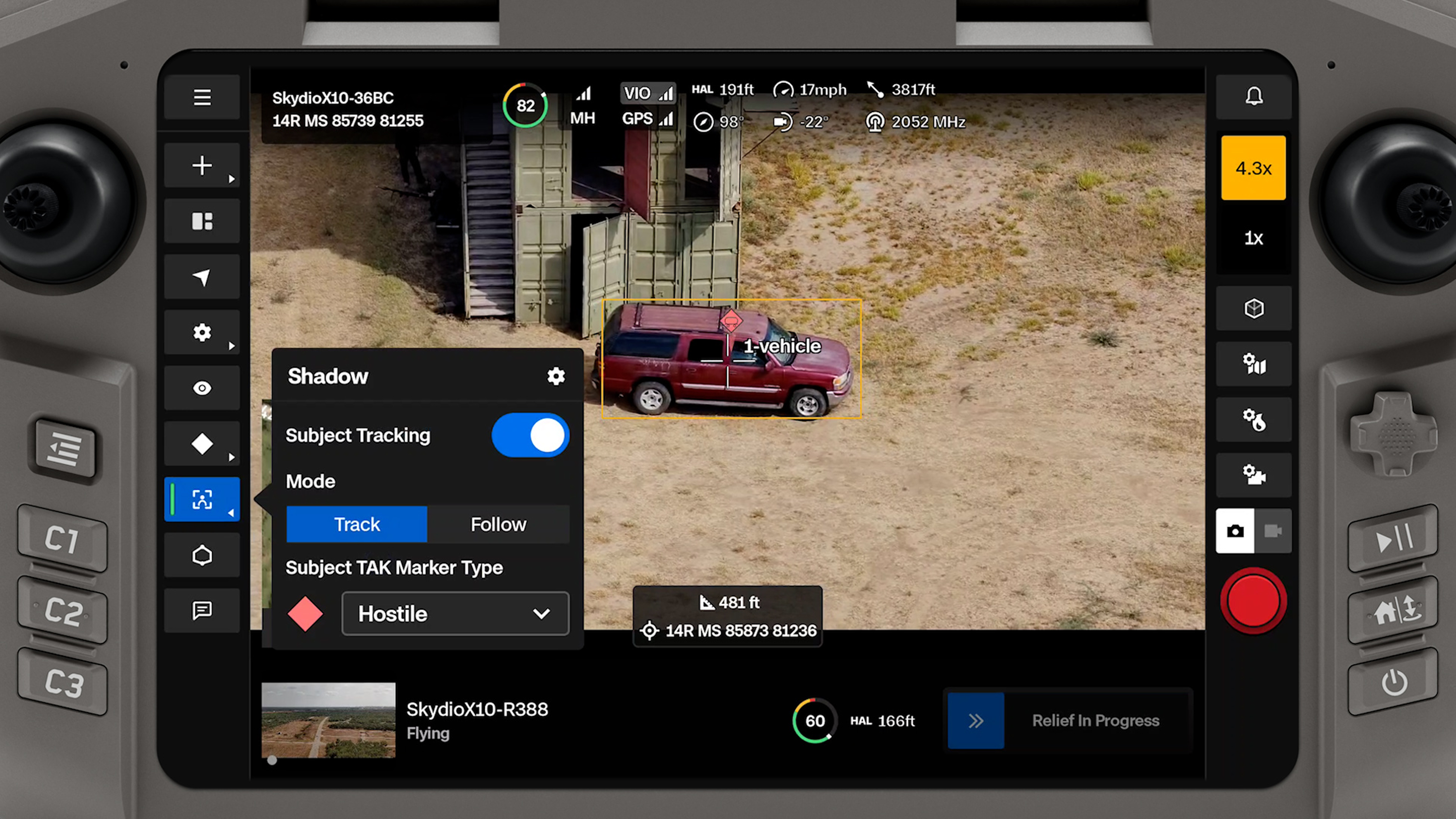Click the SkydioX10-36BC drone name
Screen dimensions: 1456x819
point(332,98)
